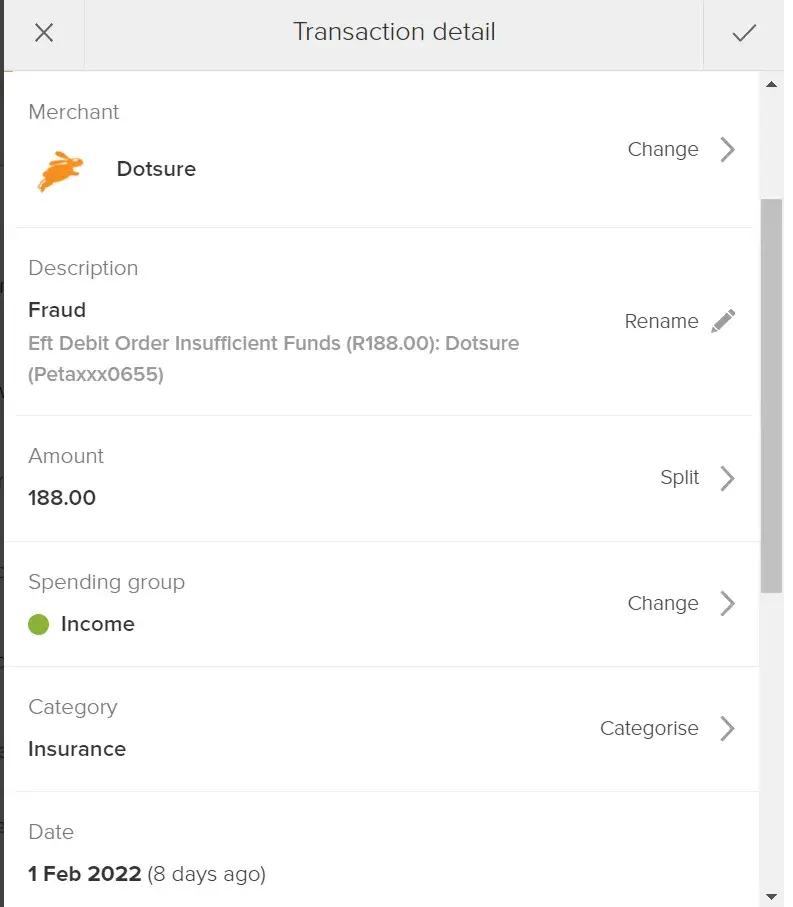This screenshot has height=907, width=793.
Task: Choose Categorise for the Insurance category
Action: coord(649,729)
